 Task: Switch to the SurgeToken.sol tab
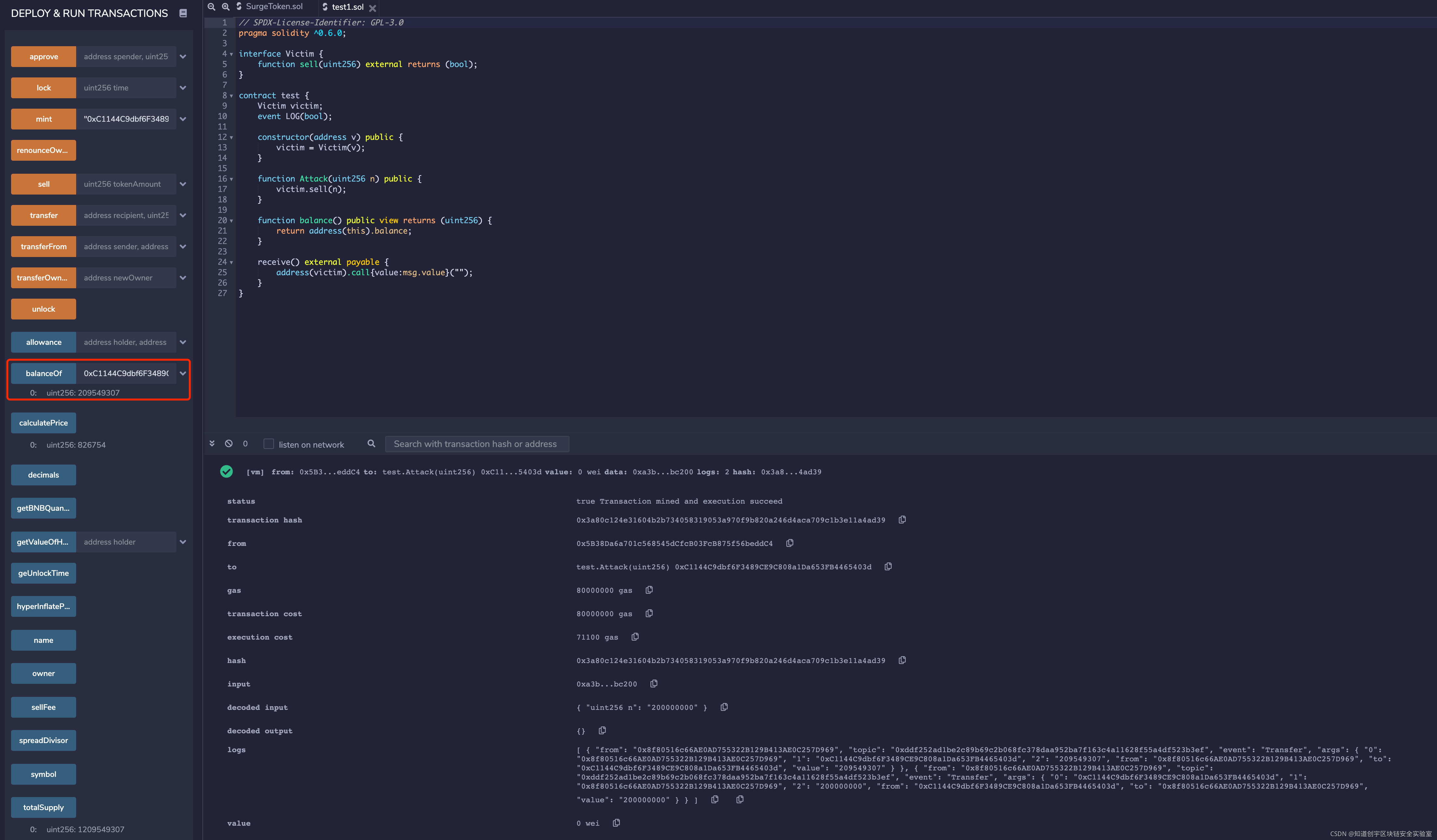click(274, 7)
